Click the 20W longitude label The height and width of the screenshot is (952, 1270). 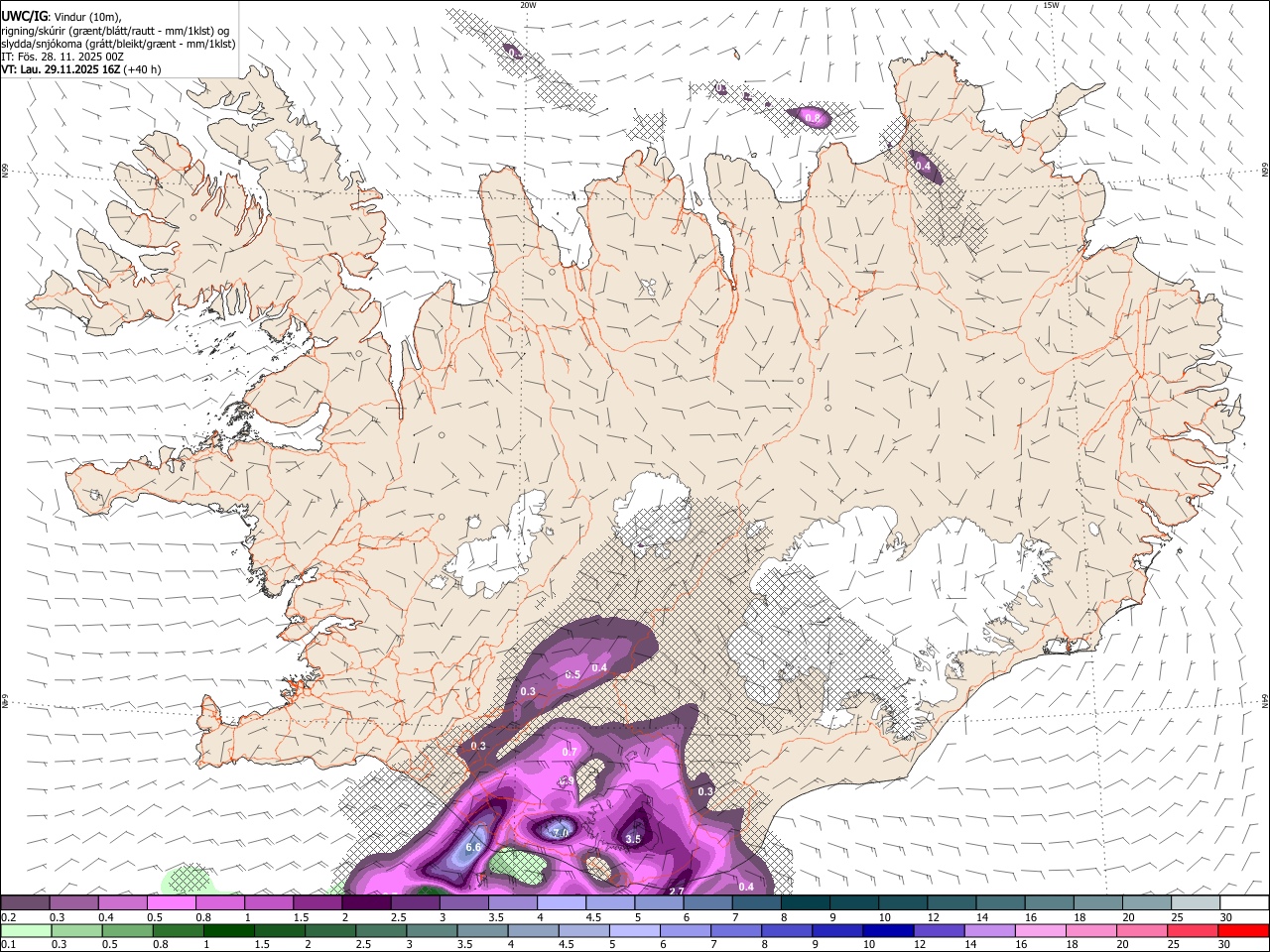pyautogui.click(x=528, y=5)
